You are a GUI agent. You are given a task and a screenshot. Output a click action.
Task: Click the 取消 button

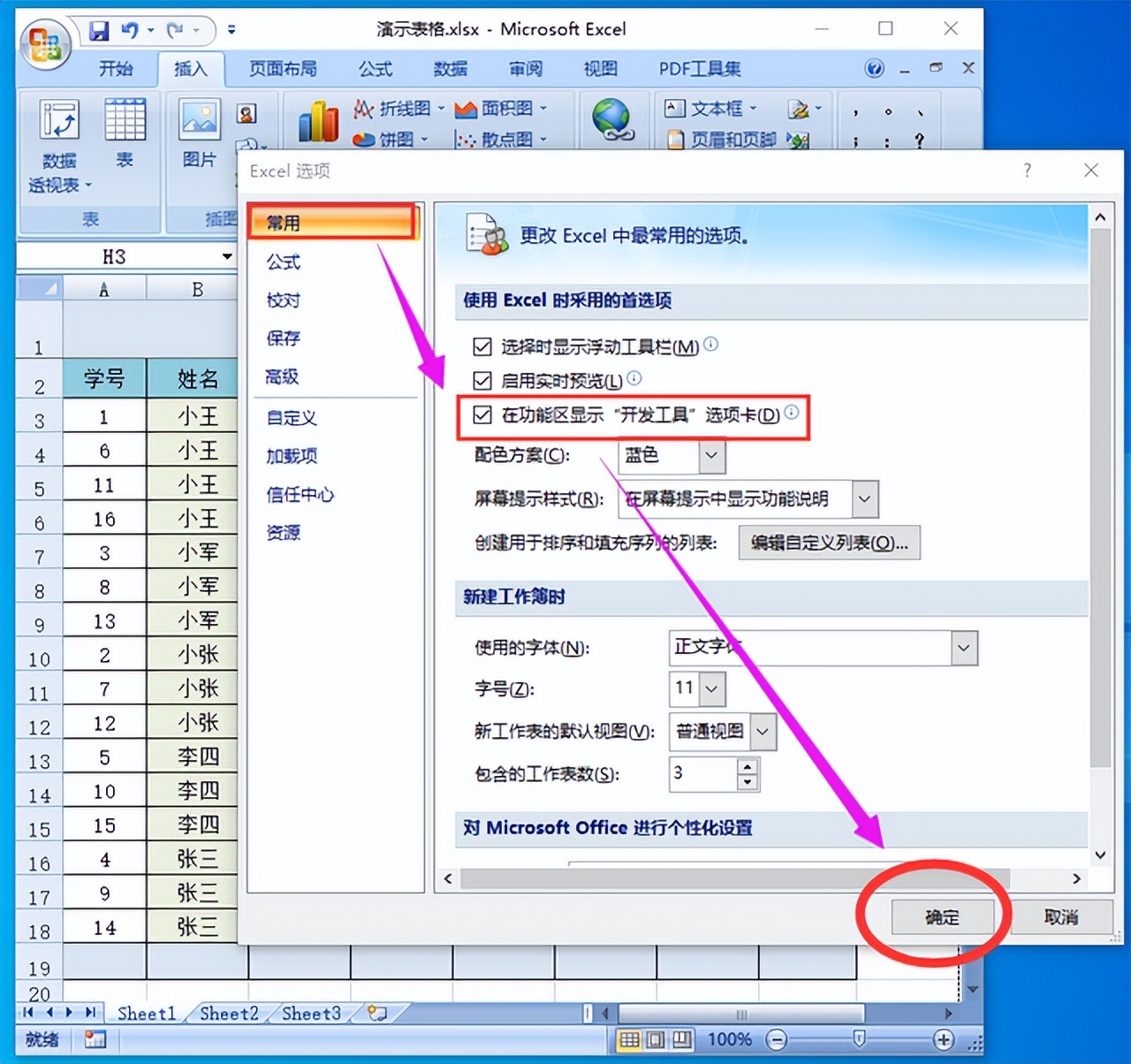point(1061,917)
